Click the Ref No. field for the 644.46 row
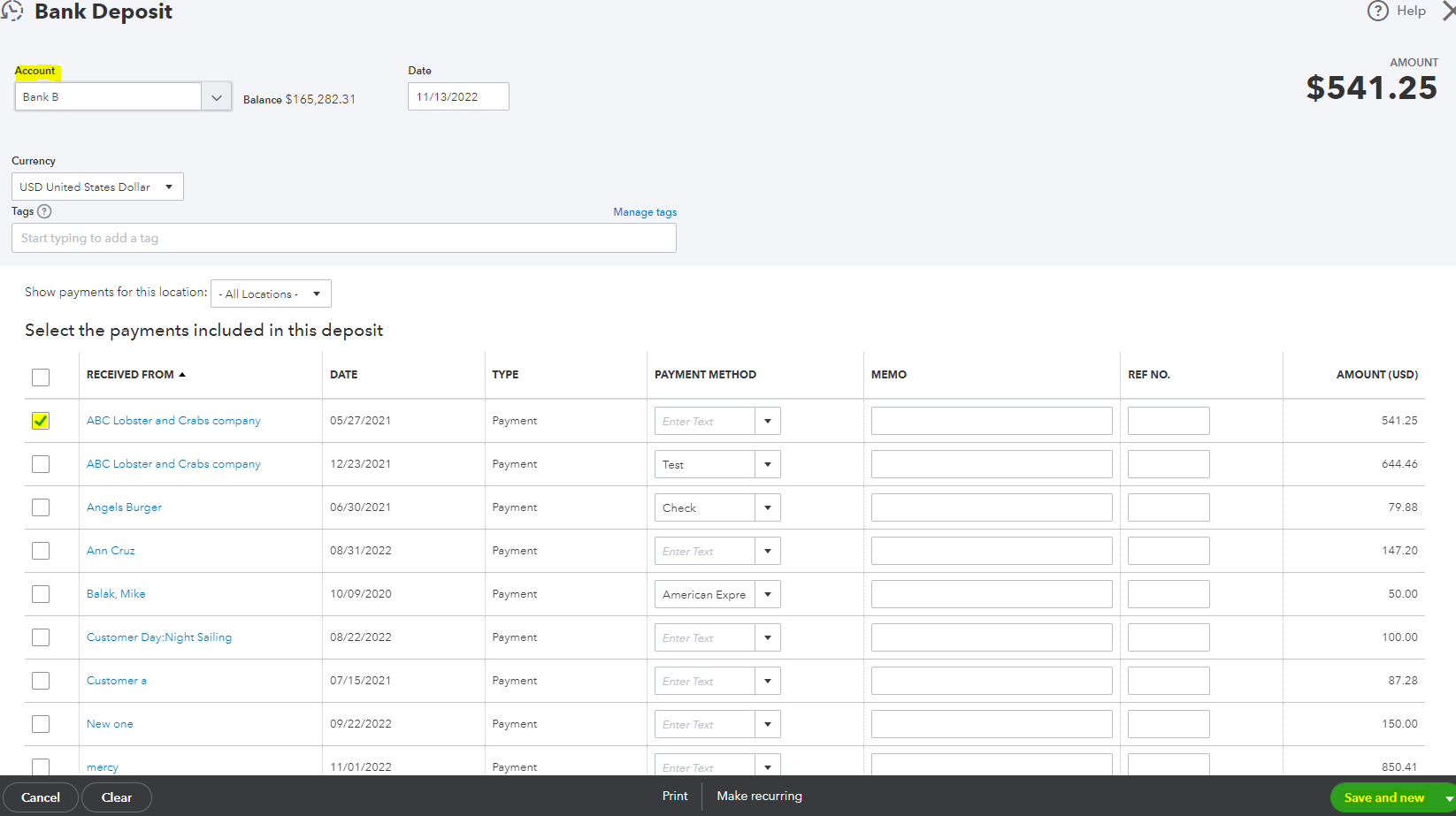Viewport: 1456px width, 816px height. point(1169,464)
